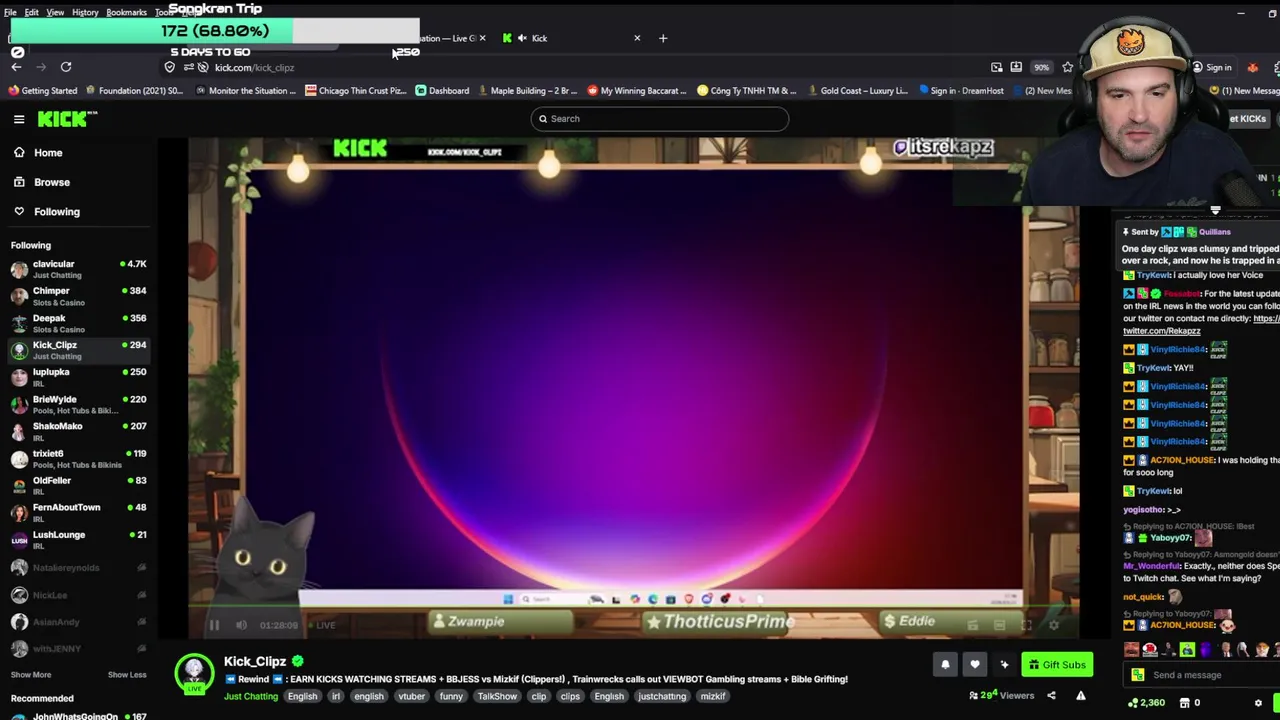Bookmark this page with the star

click(1068, 67)
